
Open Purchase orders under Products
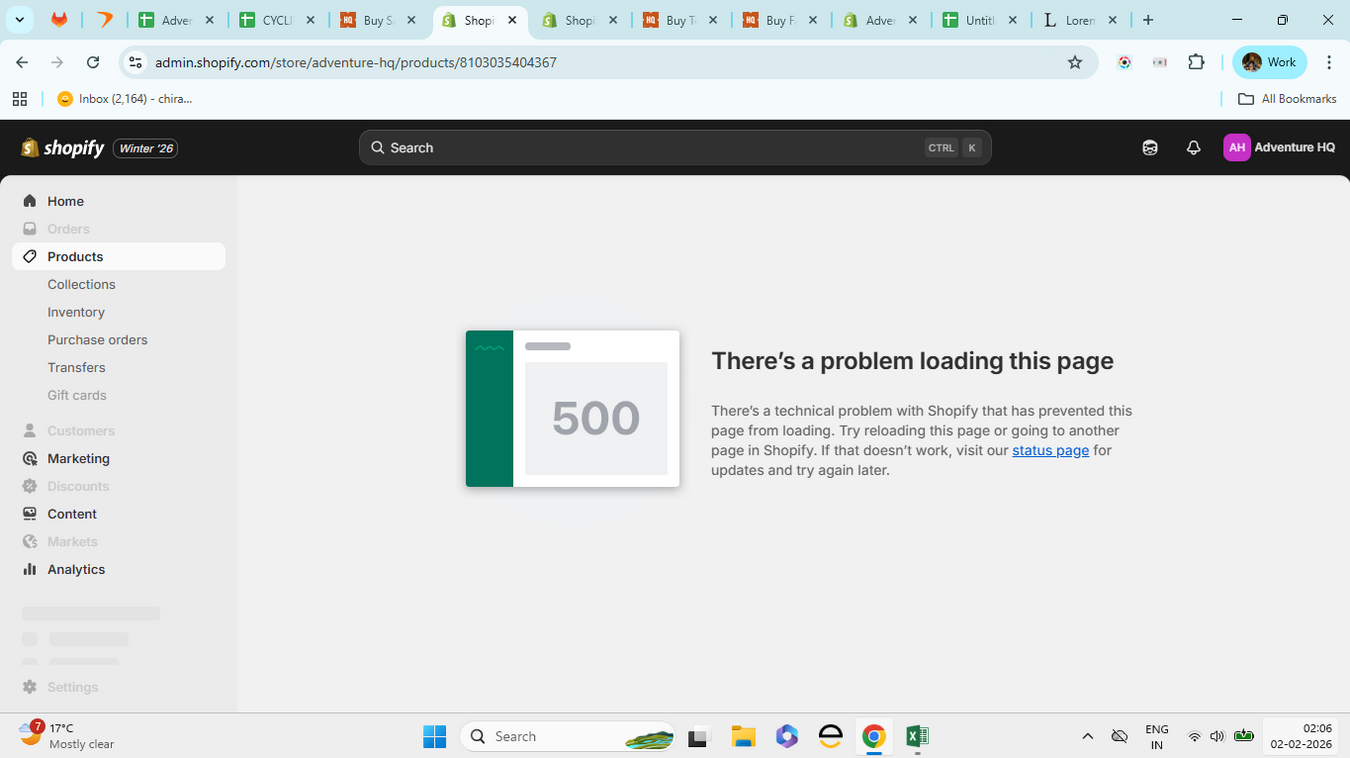(x=97, y=340)
